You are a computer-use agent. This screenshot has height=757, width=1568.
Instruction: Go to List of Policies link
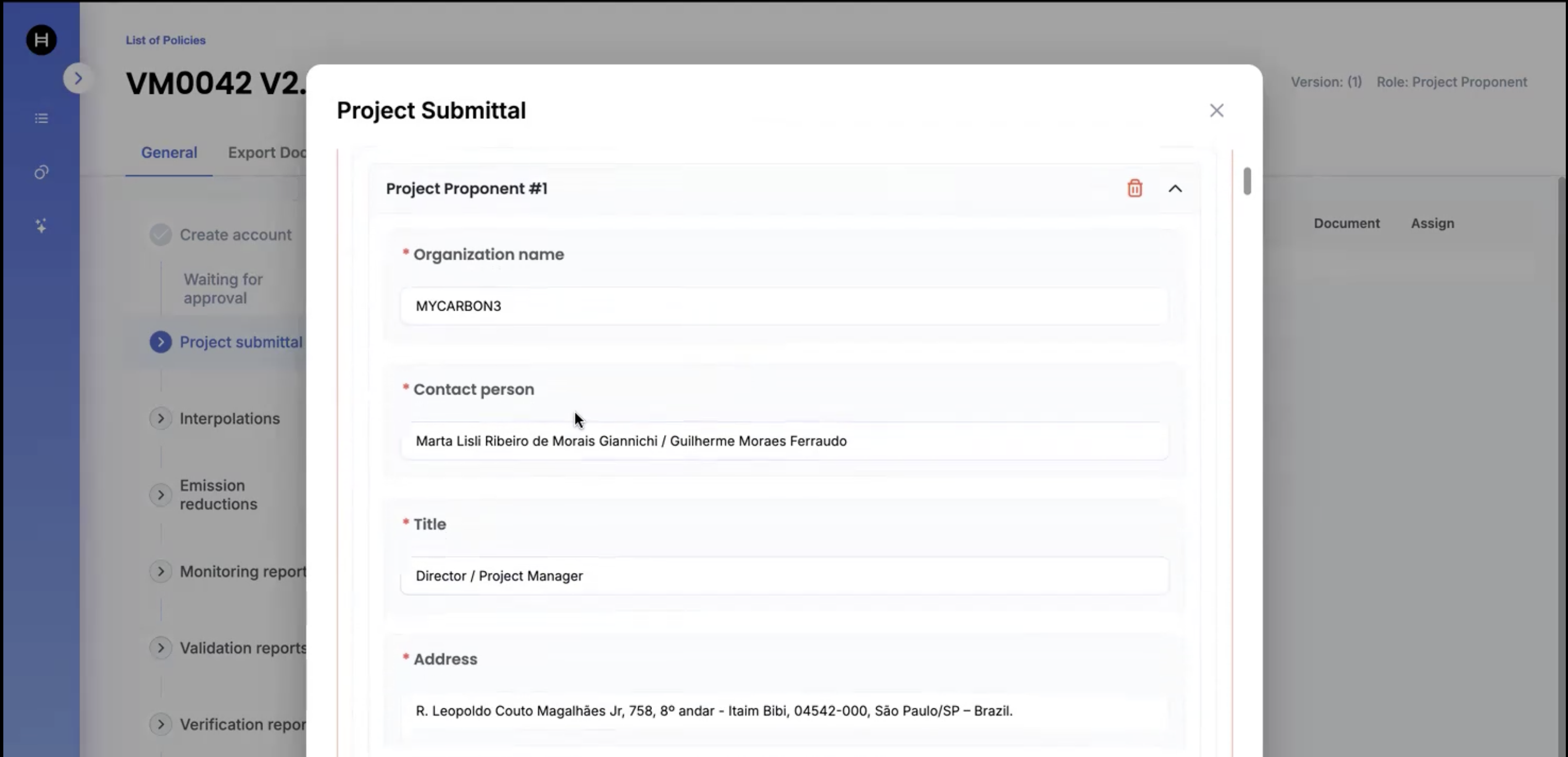coord(165,40)
